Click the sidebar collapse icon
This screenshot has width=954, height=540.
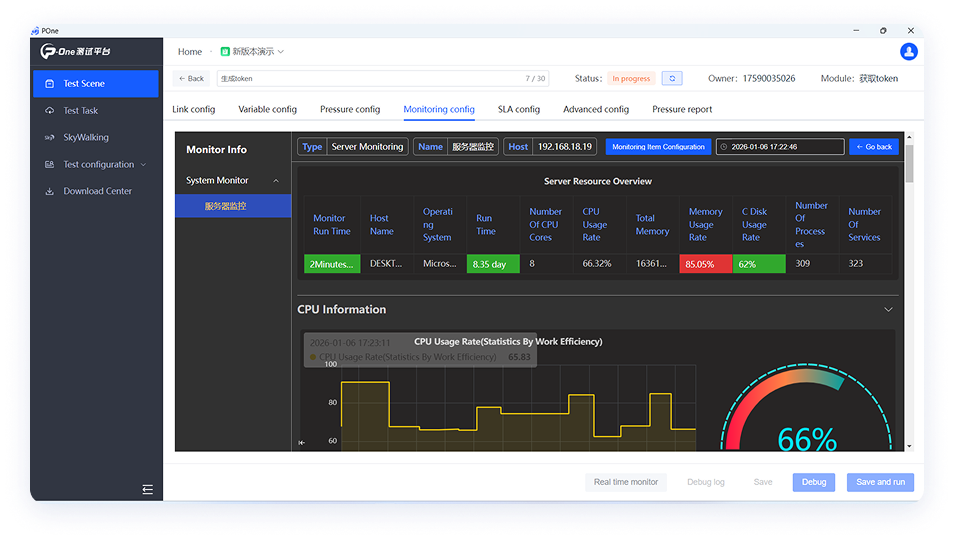pos(148,489)
